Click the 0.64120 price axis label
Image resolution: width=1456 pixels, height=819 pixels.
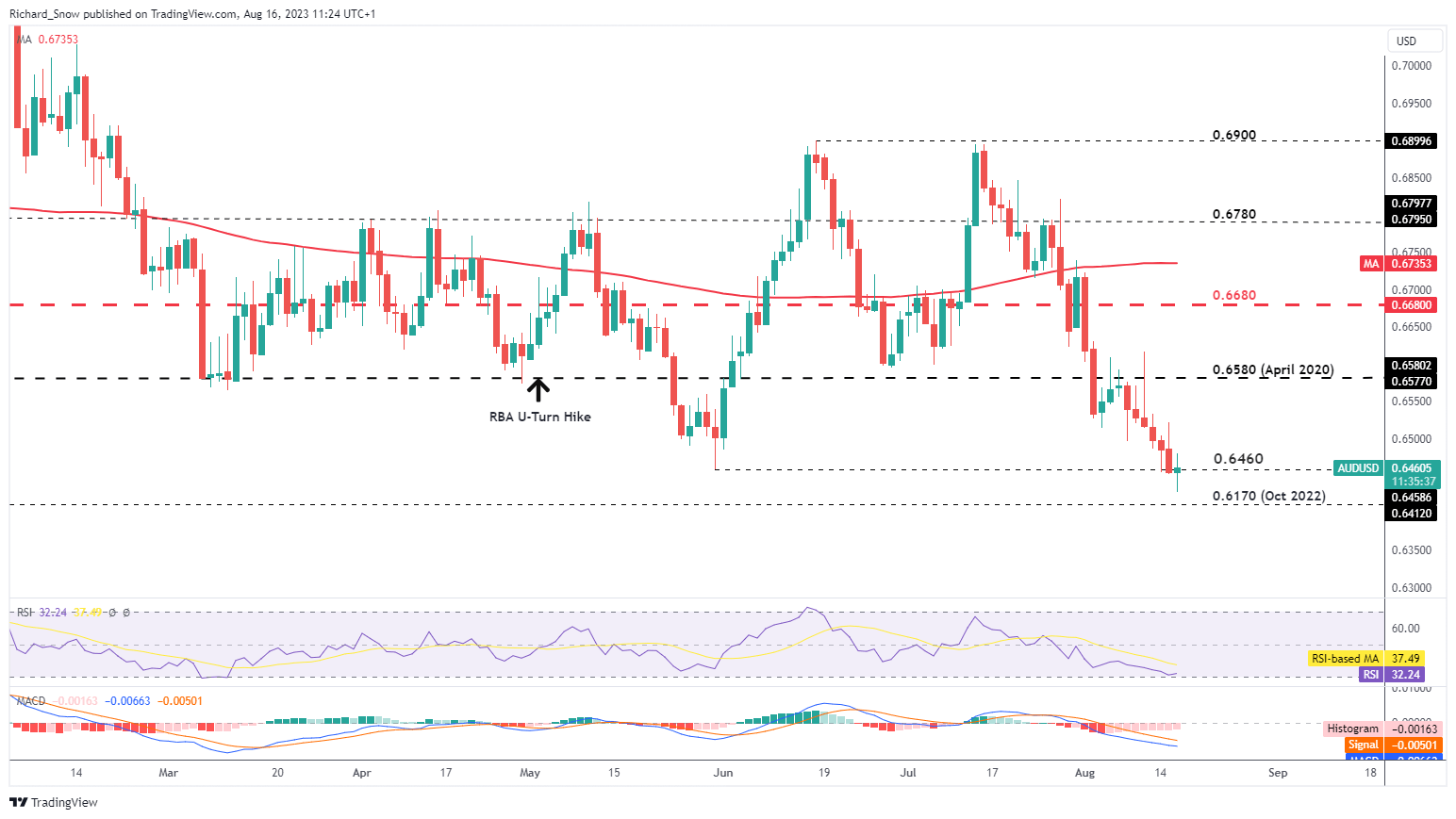(1412, 513)
